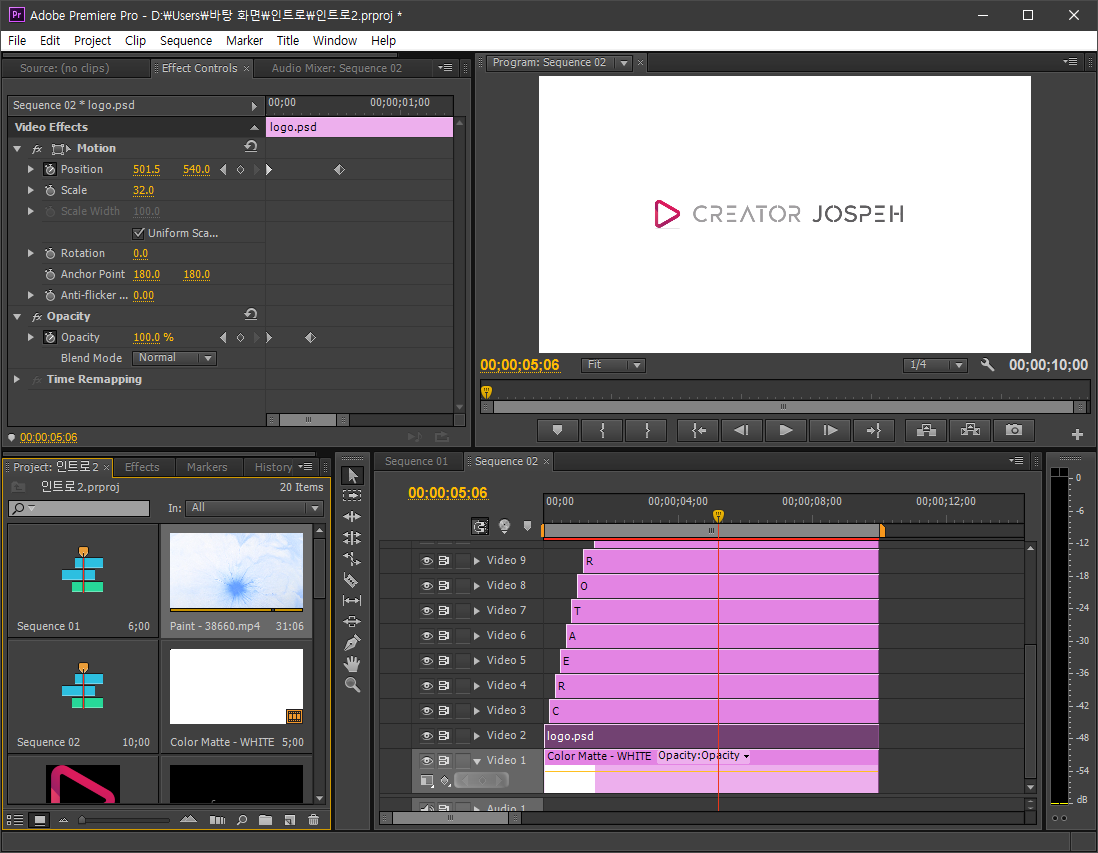Click the Mark In button
This screenshot has height=853, width=1098.
pos(602,430)
